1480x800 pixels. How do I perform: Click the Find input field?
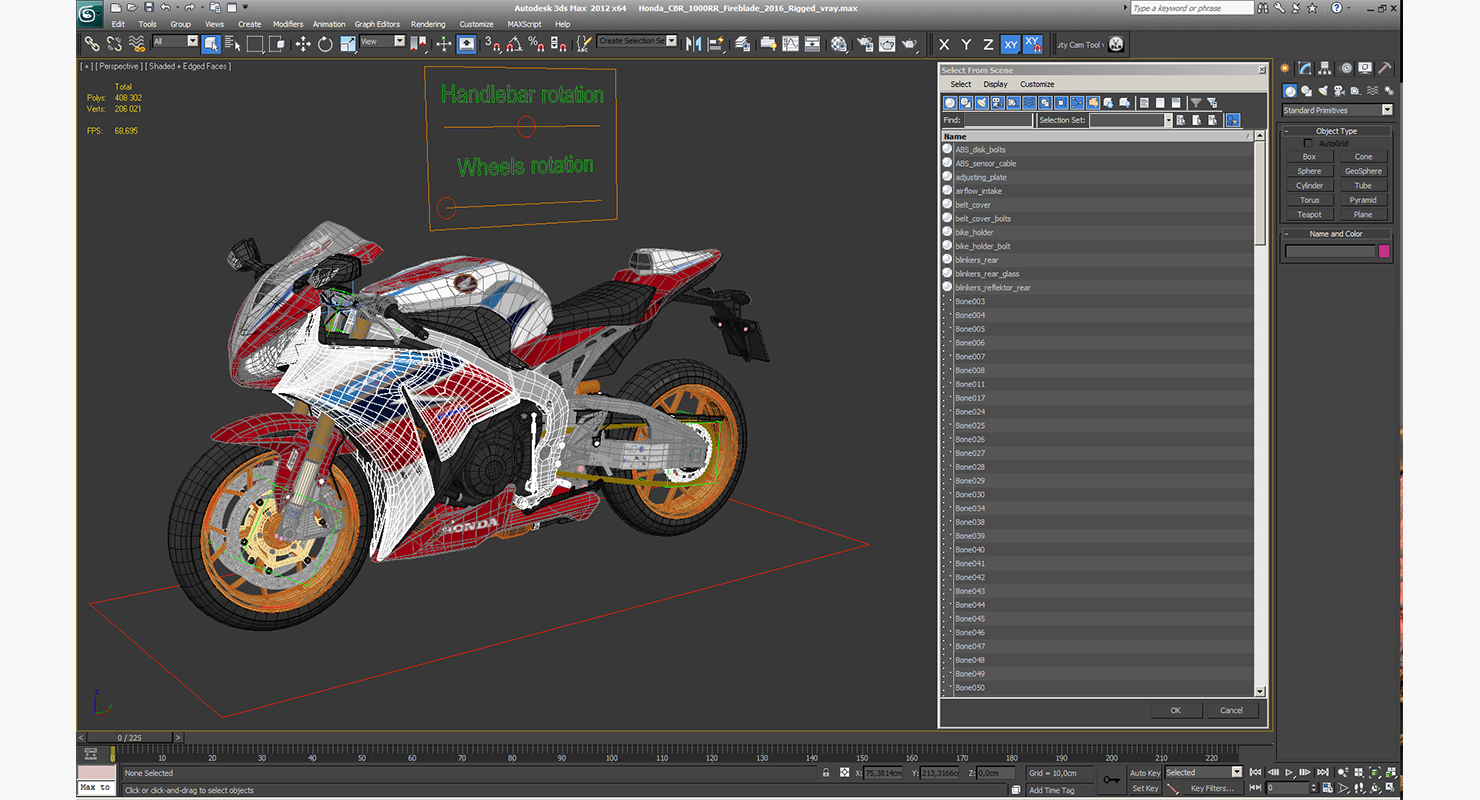point(998,120)
